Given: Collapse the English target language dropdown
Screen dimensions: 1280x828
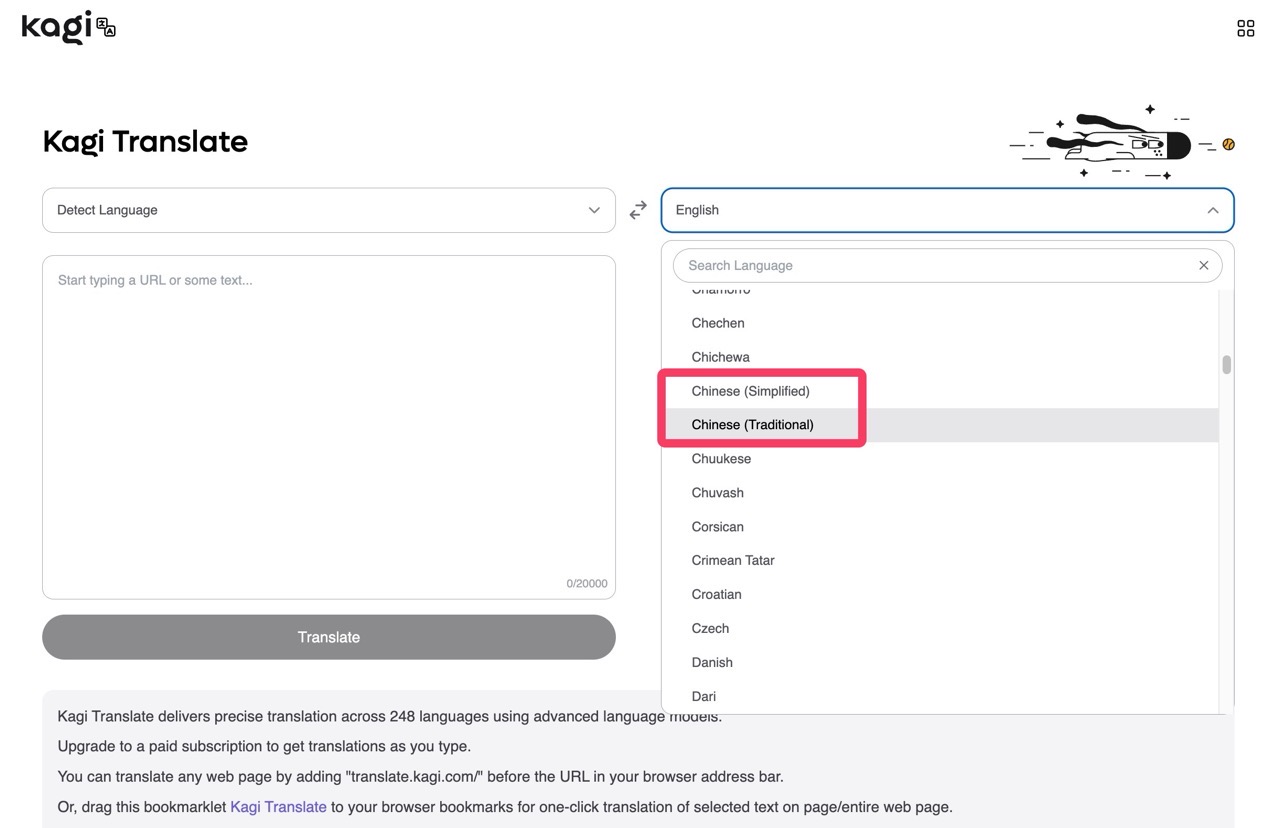Looking at the screenshot, I should 947,210.
